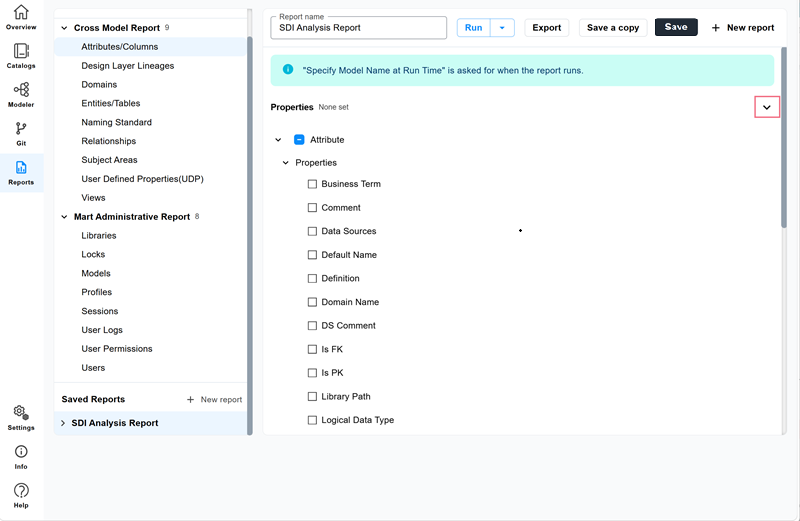The height and width of the screenshot is (521, 800).
Task: Click the left panel vertical scrollbar
Action: 250,235
